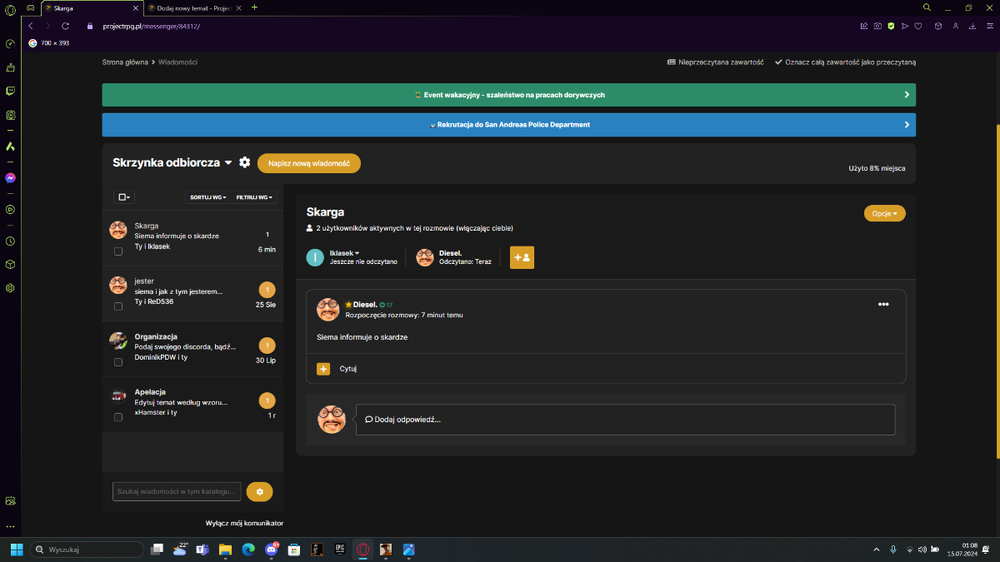The image size is (1000, 562).
Task: Click the padlock site info icon
Action: [90, 26]
